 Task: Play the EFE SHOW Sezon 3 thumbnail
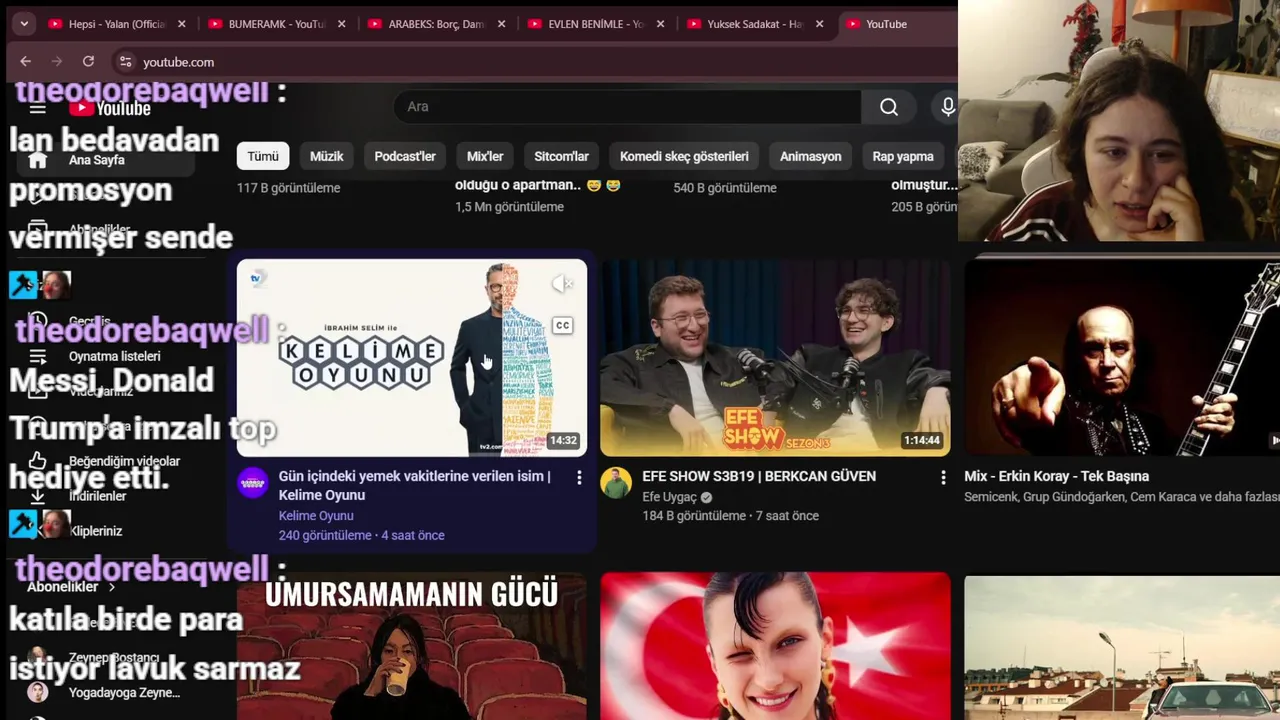point(775,358)
